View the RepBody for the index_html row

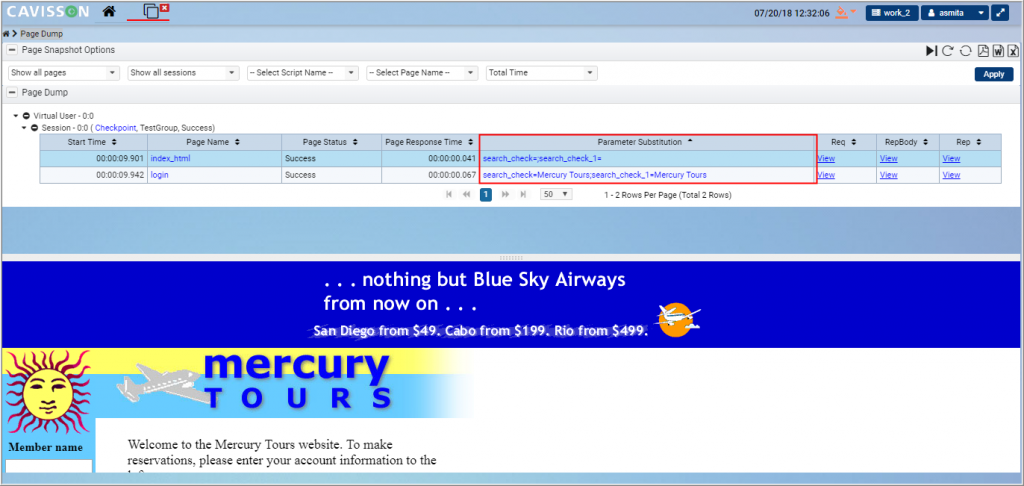[x=889, y=159]
